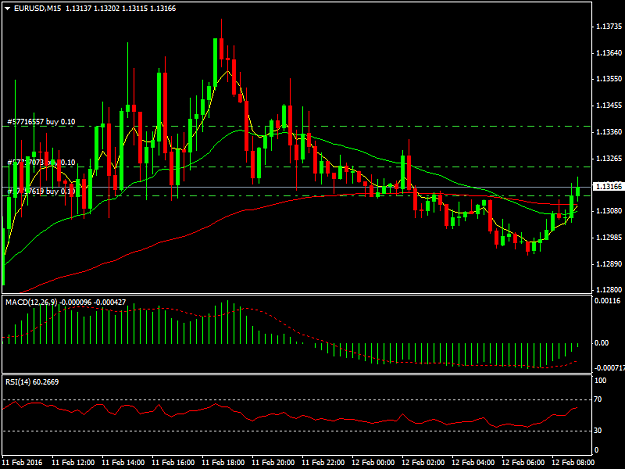
Task: Click time axis label 12 Feb 06:00
Action: click(523, 462)
